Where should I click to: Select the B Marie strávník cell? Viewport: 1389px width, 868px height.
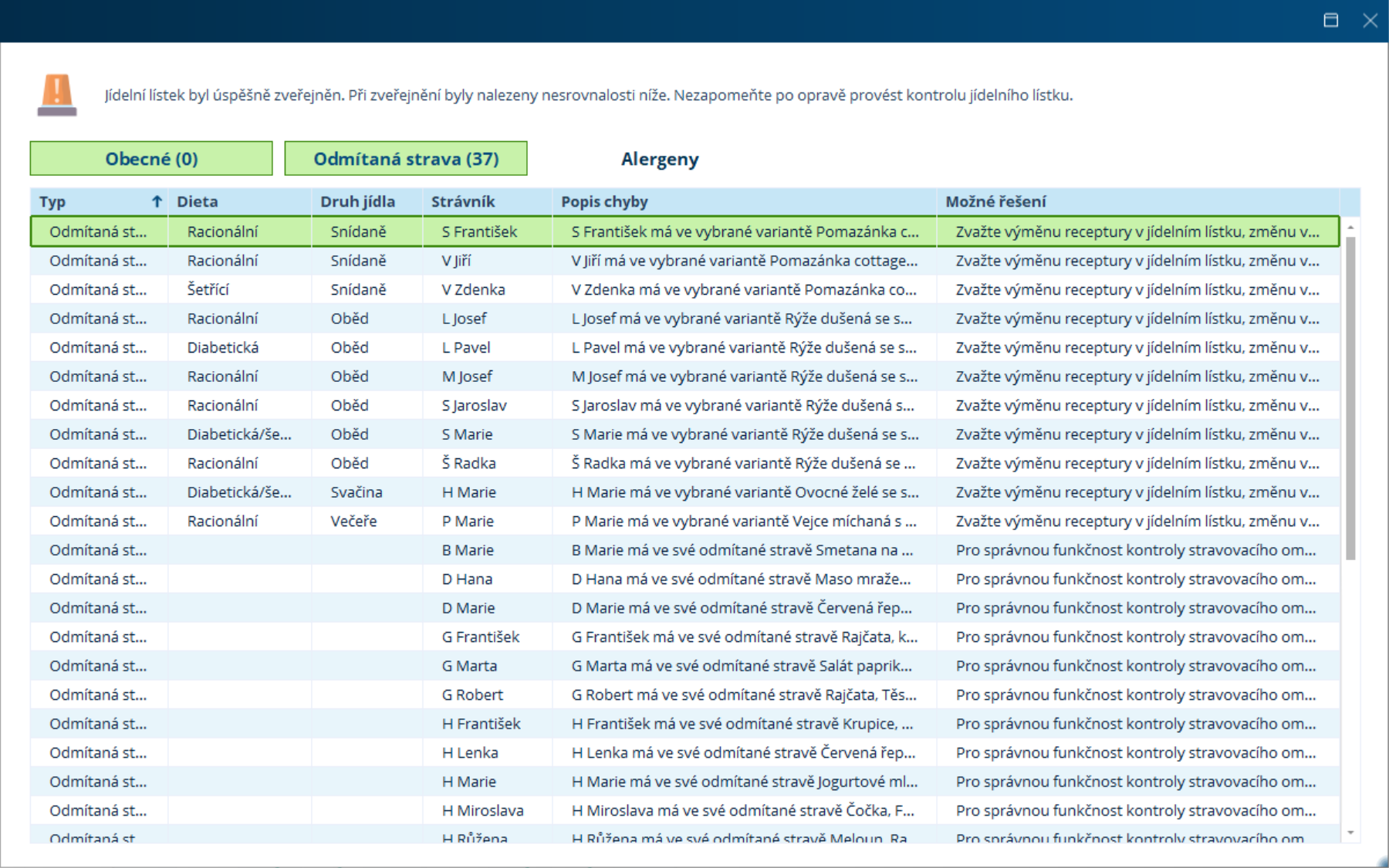(488, 550)
